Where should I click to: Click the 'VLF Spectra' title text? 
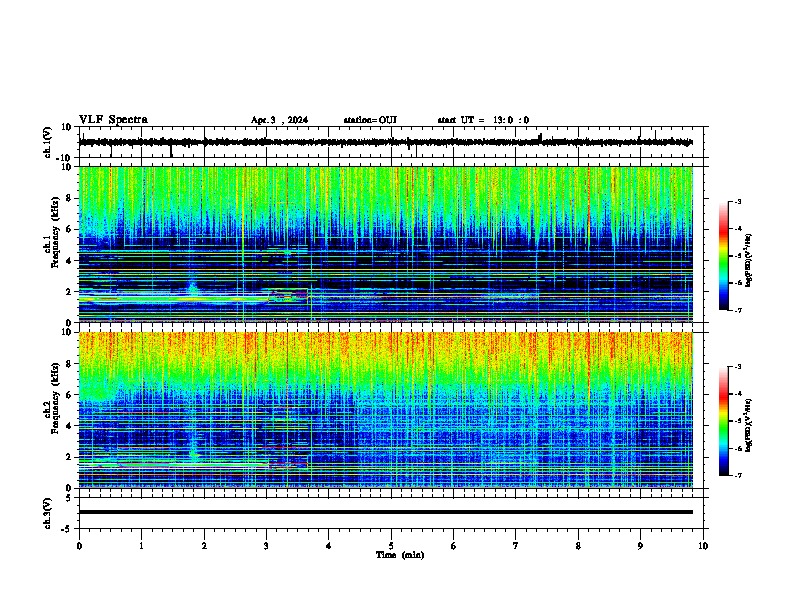[113, 120]
